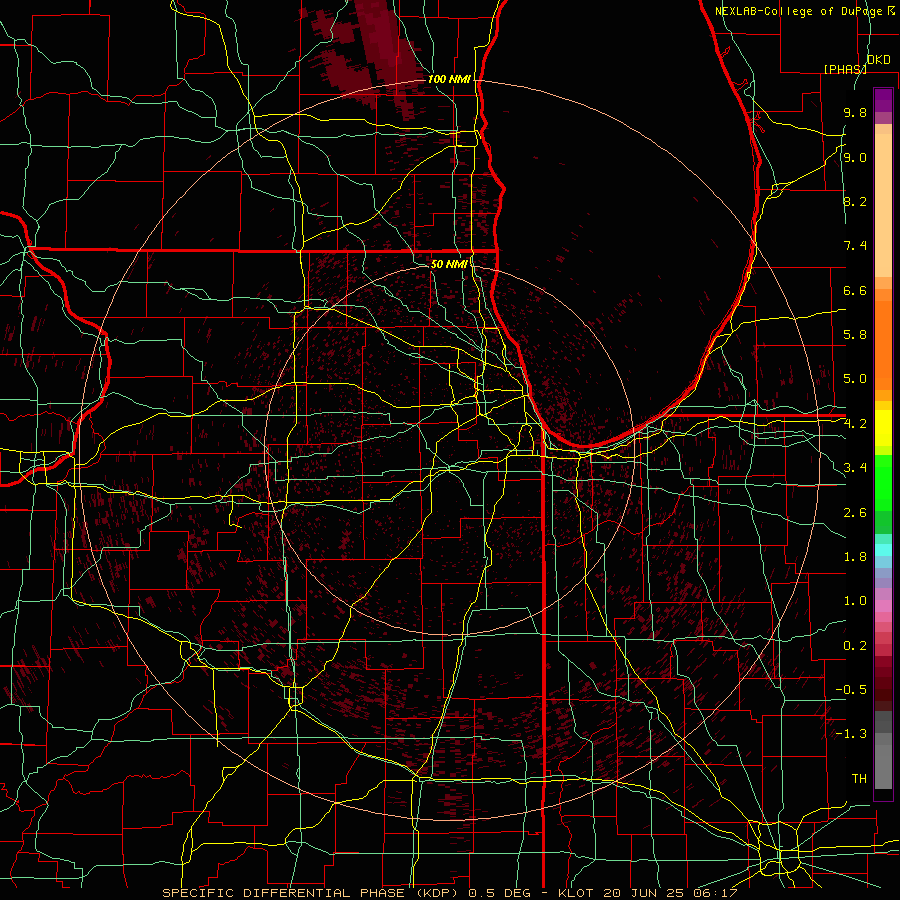The image size is (900, 900).
Task: Pick the bright yellow color bar segment
Action: (x=883, y=428)
